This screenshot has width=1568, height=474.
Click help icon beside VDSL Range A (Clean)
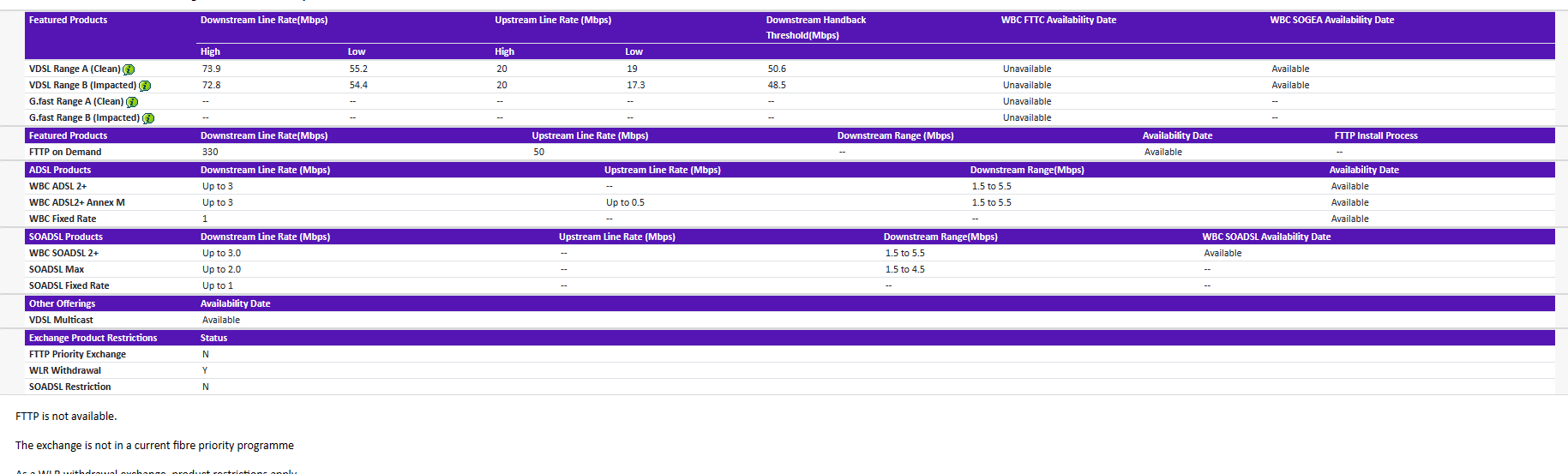(129, 69)
